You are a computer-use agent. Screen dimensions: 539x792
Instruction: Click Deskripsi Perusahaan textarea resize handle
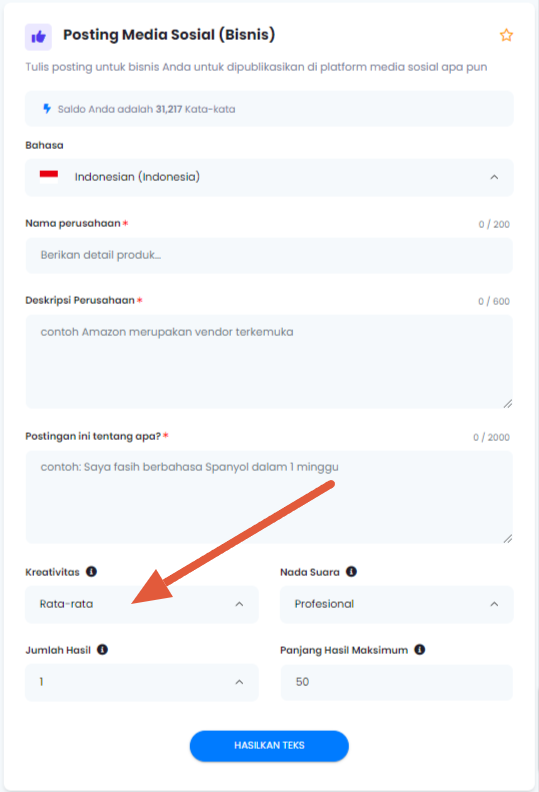coord(508,403)
